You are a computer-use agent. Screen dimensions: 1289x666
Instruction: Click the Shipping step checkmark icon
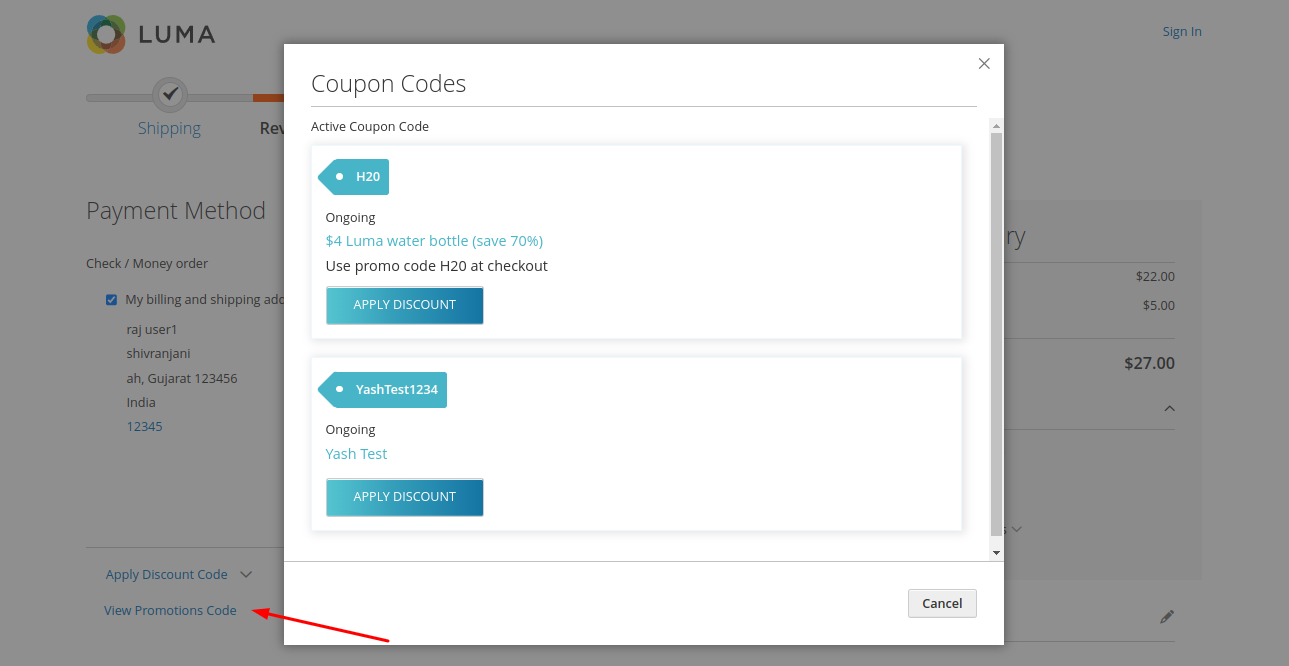coord(170,94)
